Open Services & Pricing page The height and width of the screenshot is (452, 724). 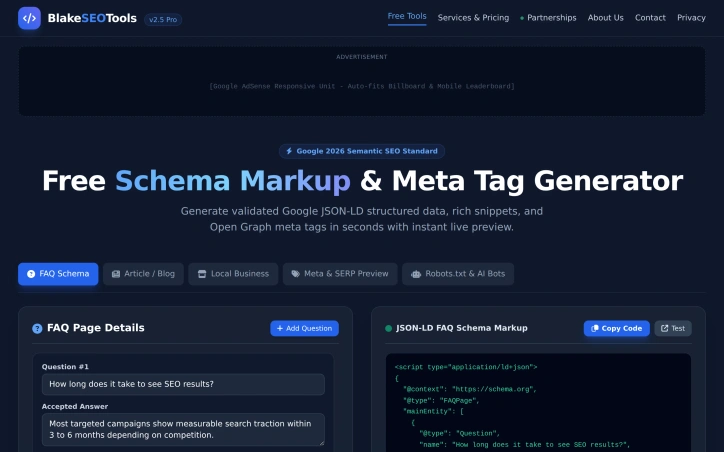tap(473, 18)
